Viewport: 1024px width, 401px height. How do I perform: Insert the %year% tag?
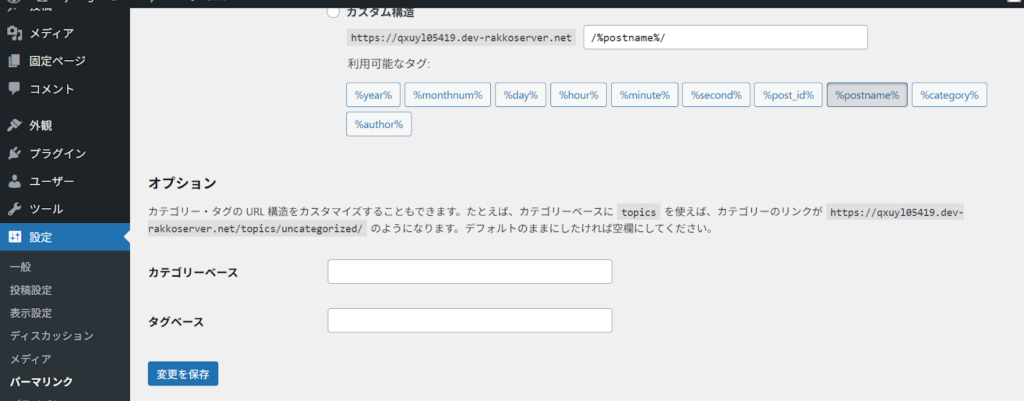[373, 96]
